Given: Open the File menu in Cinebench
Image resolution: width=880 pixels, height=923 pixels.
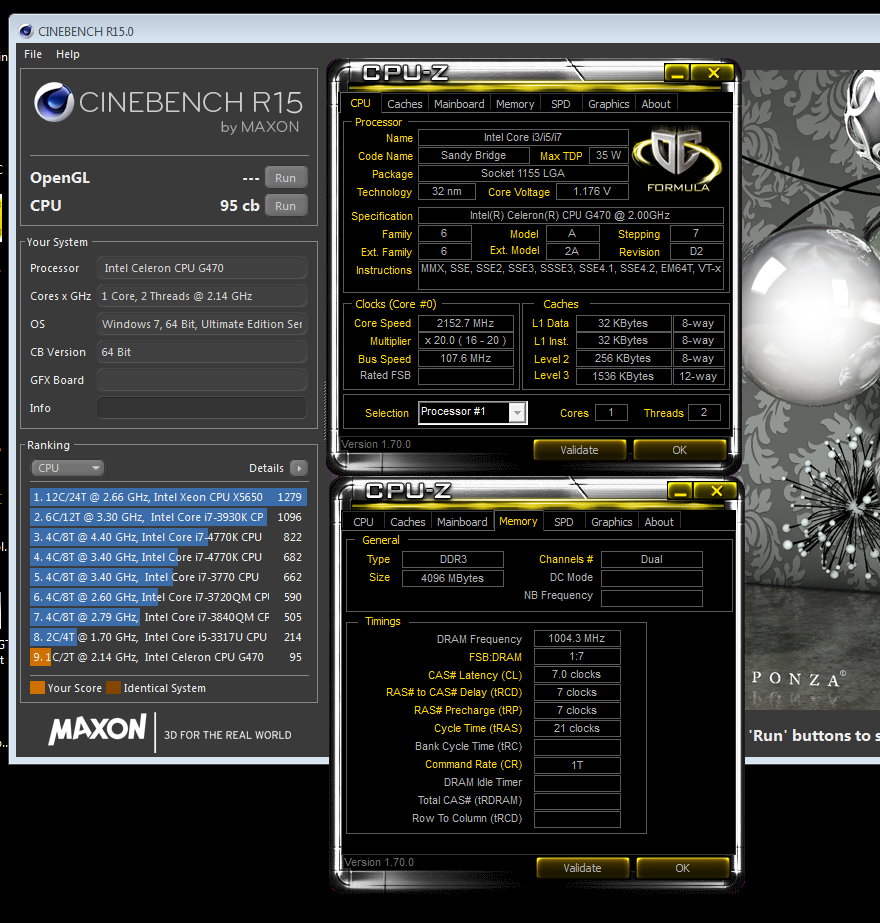Looking at the screenshot, I should (33, 54).
